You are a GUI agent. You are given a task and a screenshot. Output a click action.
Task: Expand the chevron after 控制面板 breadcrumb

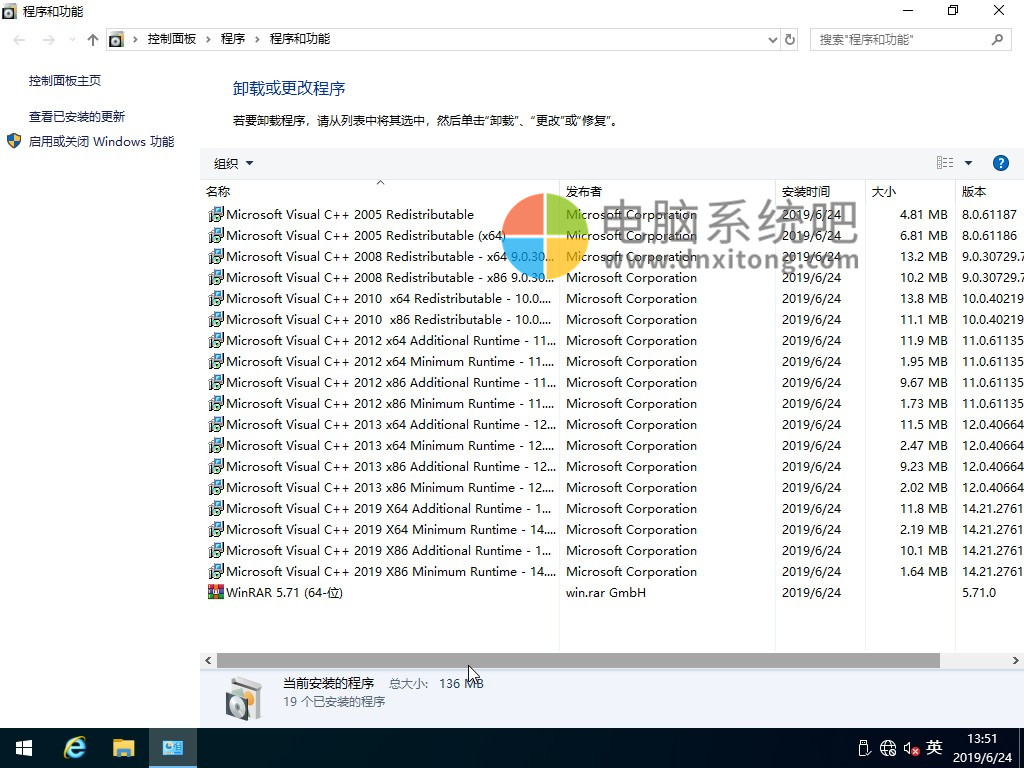(208, 40)
